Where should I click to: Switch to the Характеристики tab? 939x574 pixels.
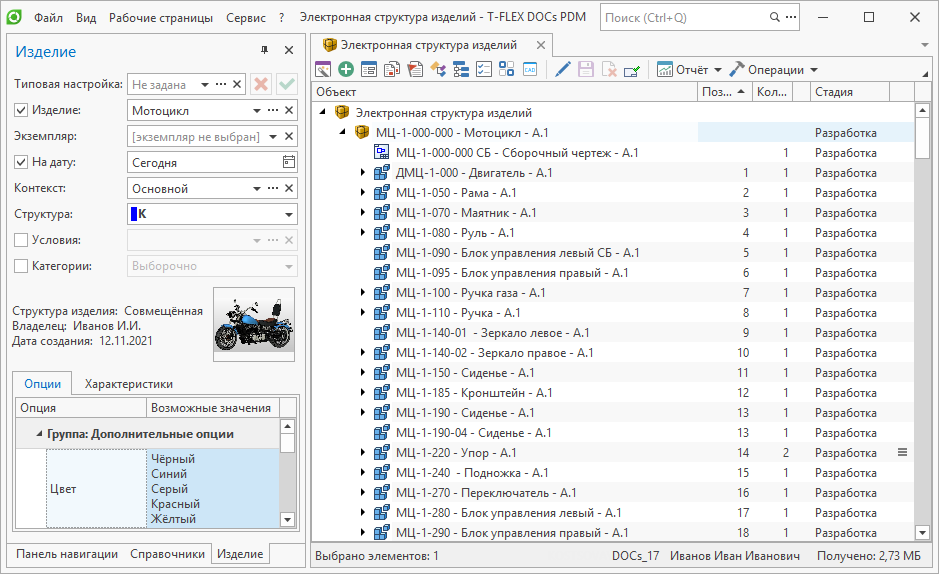(129, 384)
